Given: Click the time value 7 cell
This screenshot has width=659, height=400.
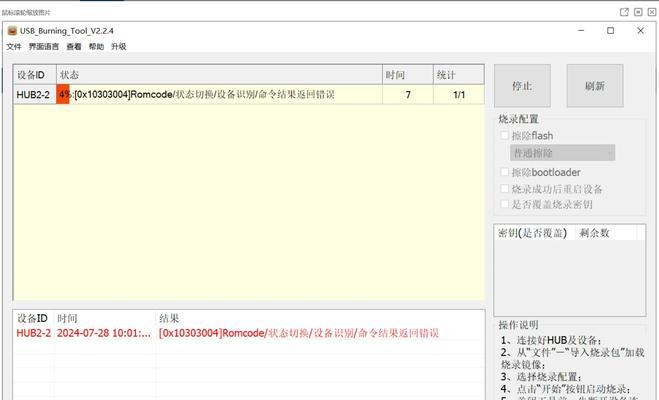Looking at the screenshot, I should click(x=408, y=95).
